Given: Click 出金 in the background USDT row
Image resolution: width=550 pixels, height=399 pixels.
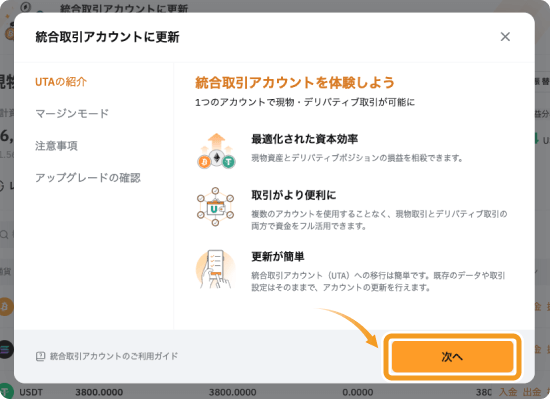Looking at the screenshot, I should [532, 392].
